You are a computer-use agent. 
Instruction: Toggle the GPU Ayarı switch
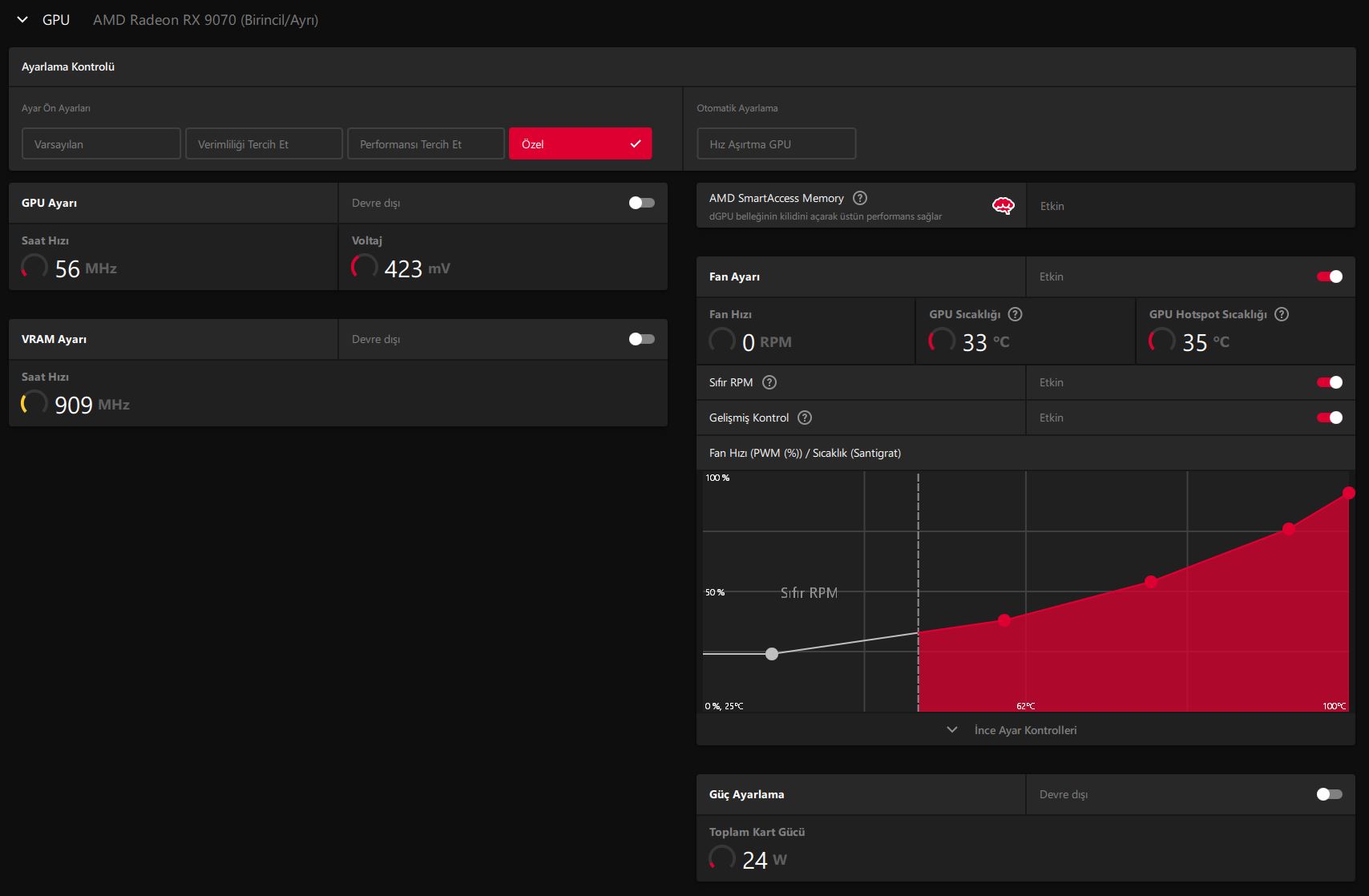pyautogui.click(x=641, y=203)
